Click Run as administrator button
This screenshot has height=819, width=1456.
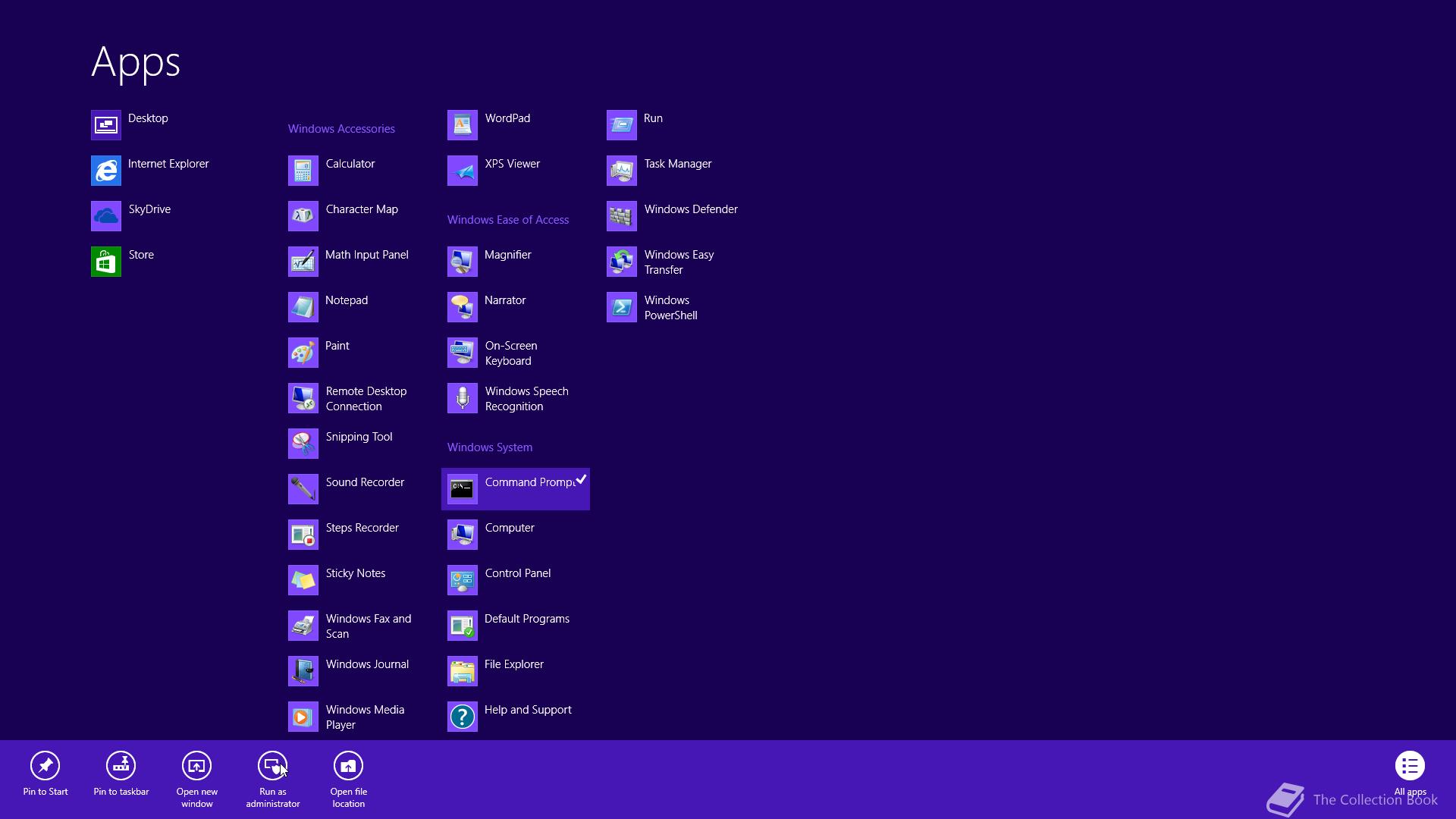[x=273, y=780]
